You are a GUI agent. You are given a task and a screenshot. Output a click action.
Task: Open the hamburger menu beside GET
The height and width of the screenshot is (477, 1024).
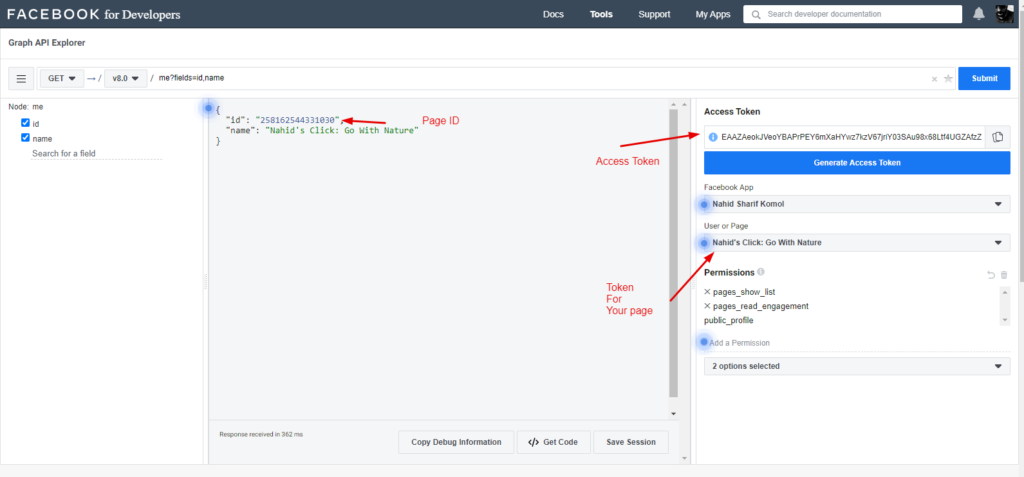pyautogui.click(x=21, y=79)
